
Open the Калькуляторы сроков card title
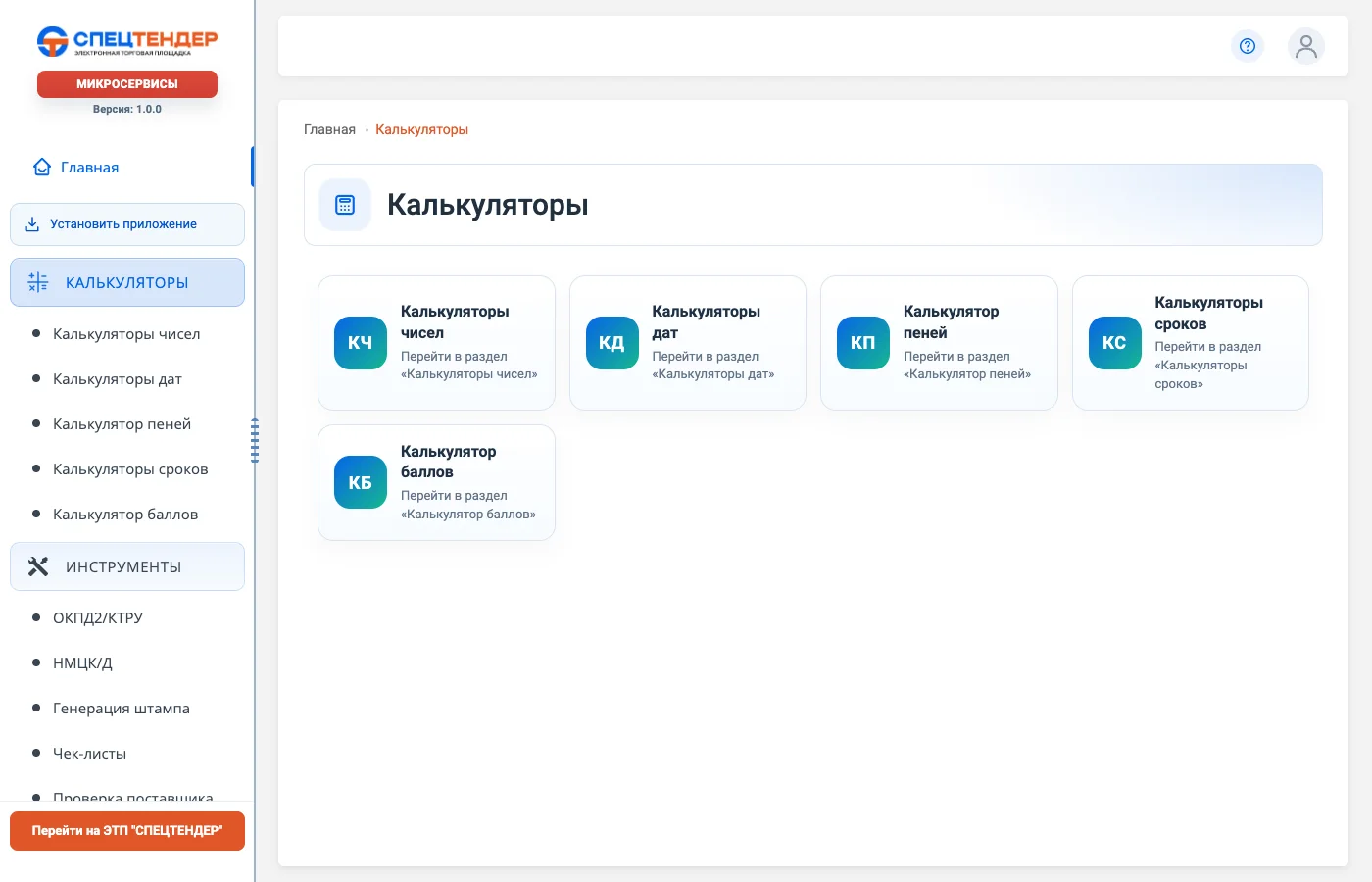click(x=1209, y=314)
